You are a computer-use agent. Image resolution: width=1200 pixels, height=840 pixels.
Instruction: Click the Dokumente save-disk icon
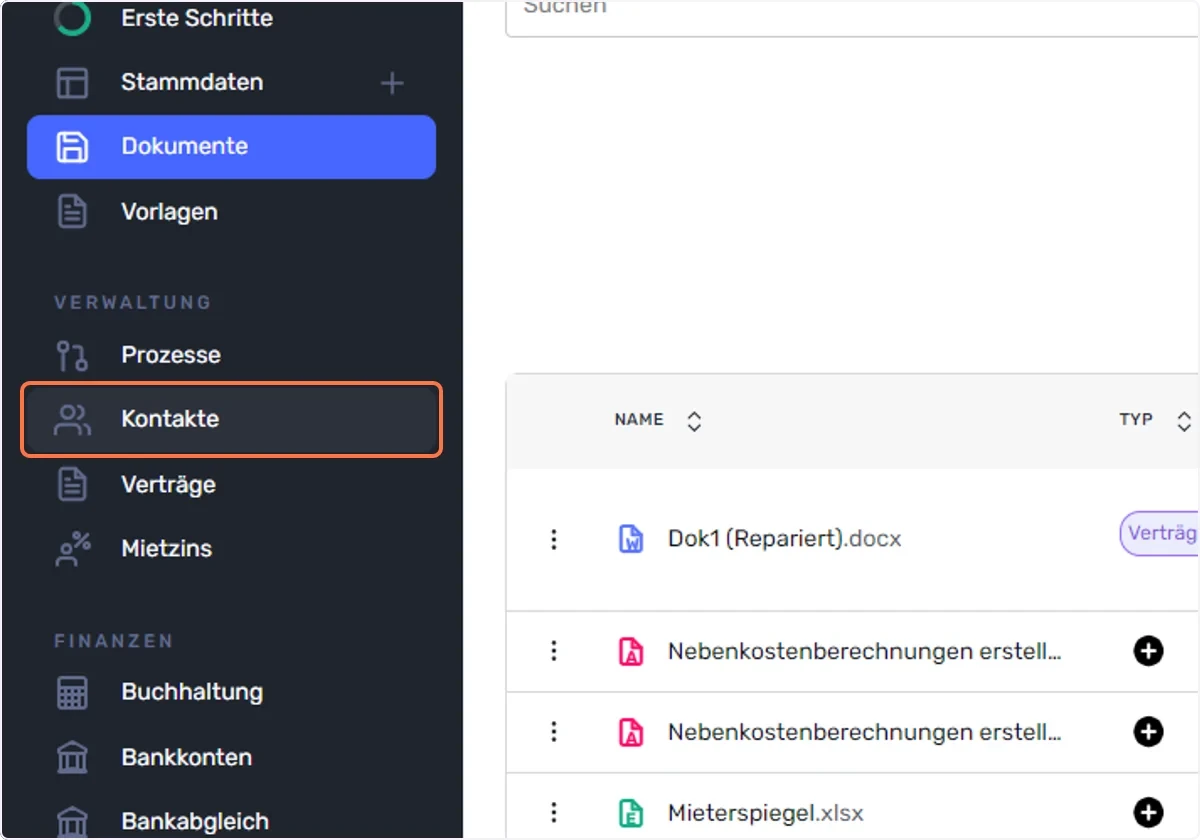point(72,147)
